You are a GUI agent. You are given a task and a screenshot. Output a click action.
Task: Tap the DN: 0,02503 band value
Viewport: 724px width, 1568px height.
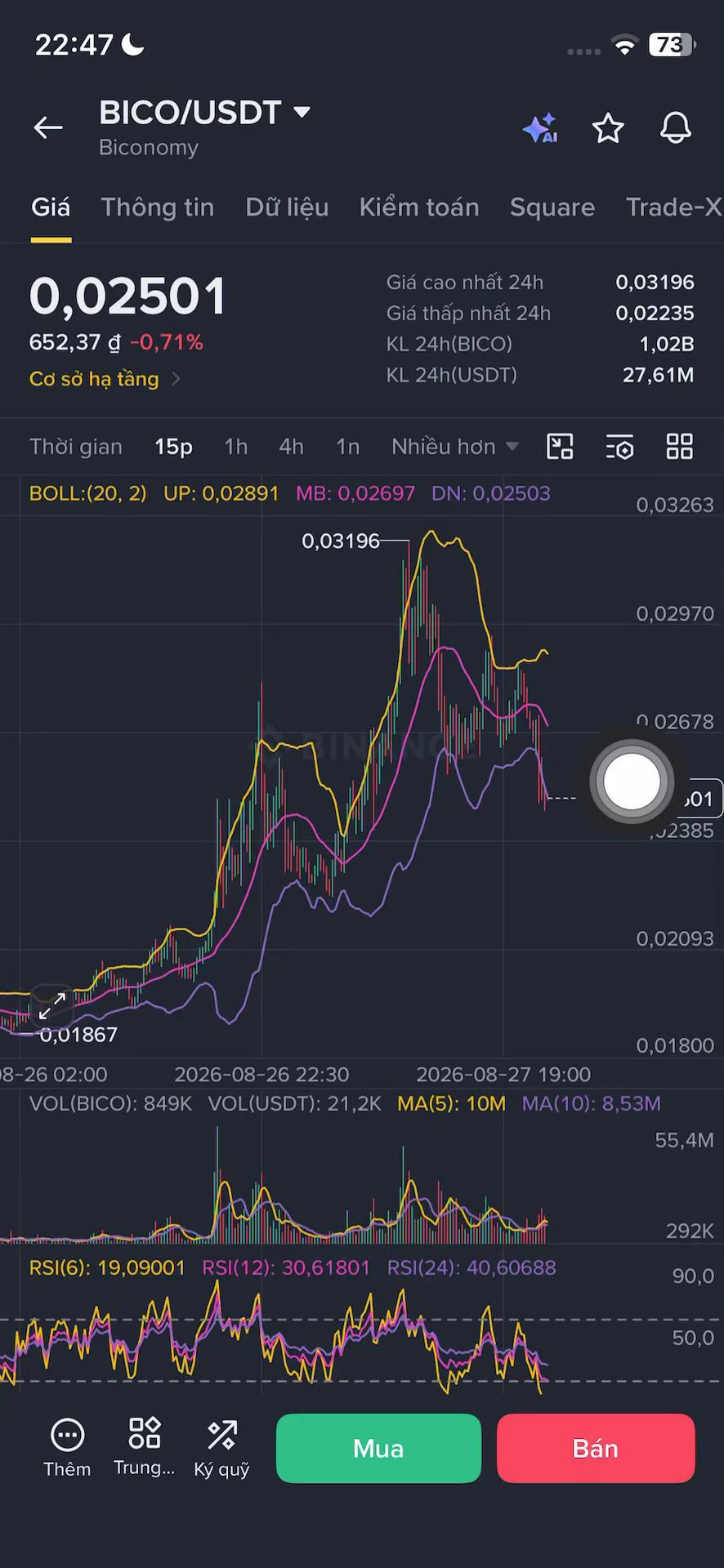pyautogui.click(x=491, y=493)
